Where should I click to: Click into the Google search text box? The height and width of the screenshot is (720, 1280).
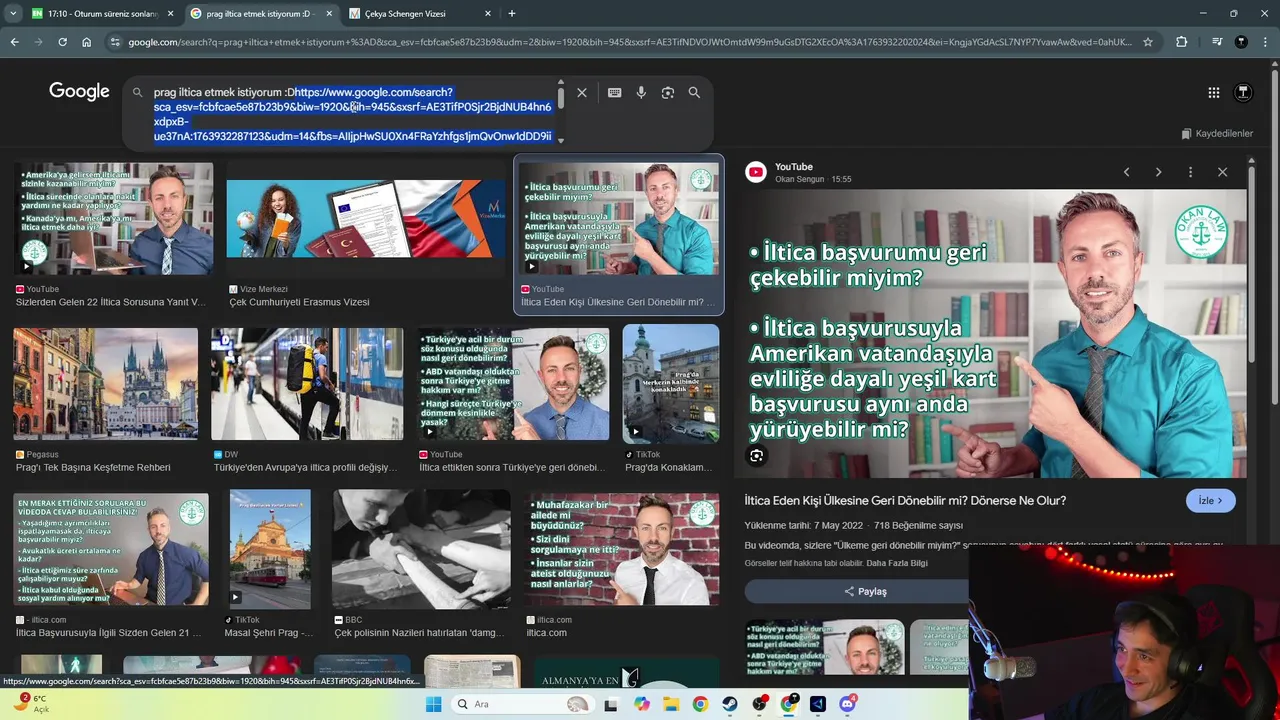click(352, 114)
